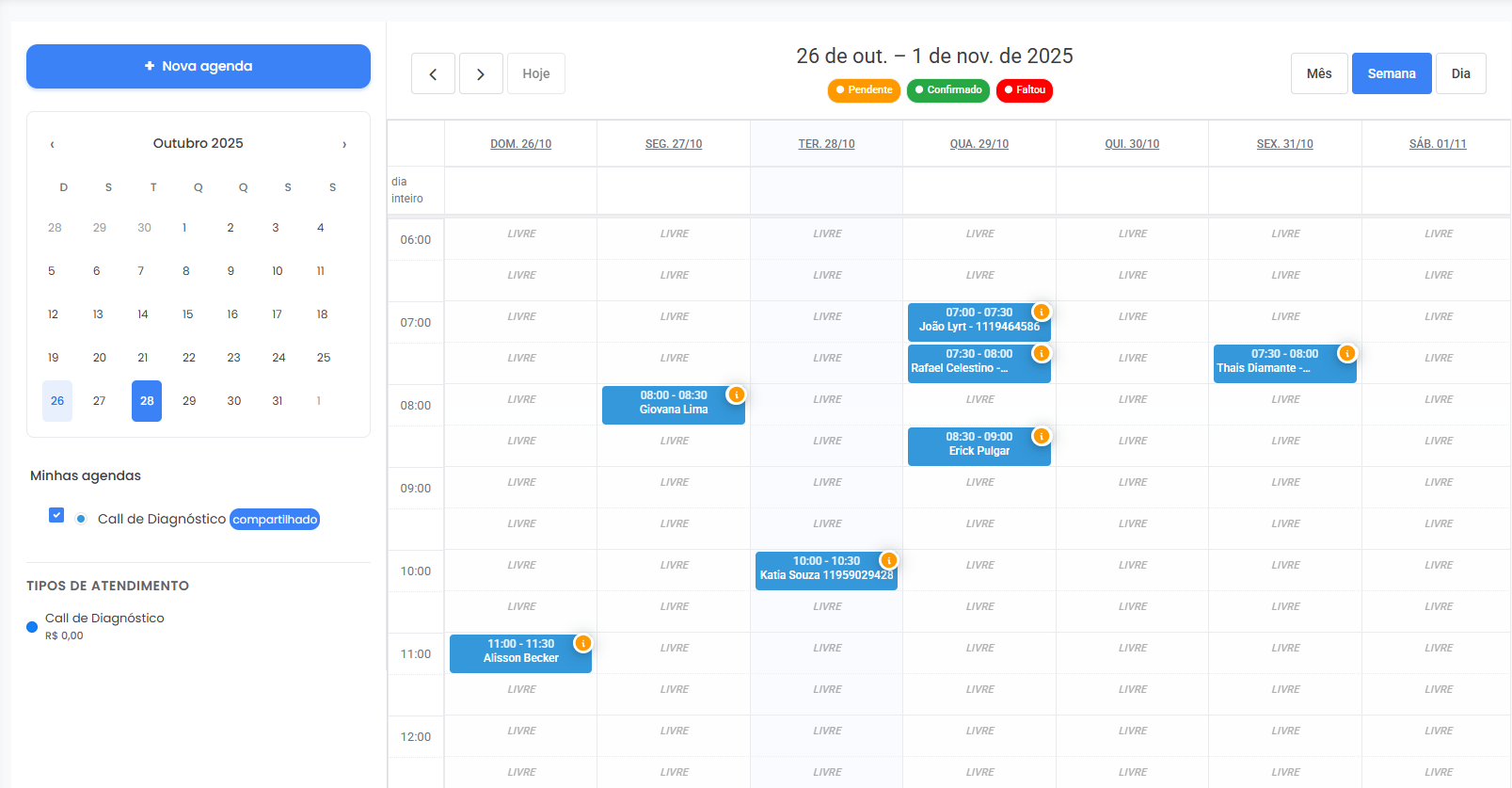Select day 28 in mini calendar
The height and width of the screenshot is (788, 1512).
(x=147, y=401)
